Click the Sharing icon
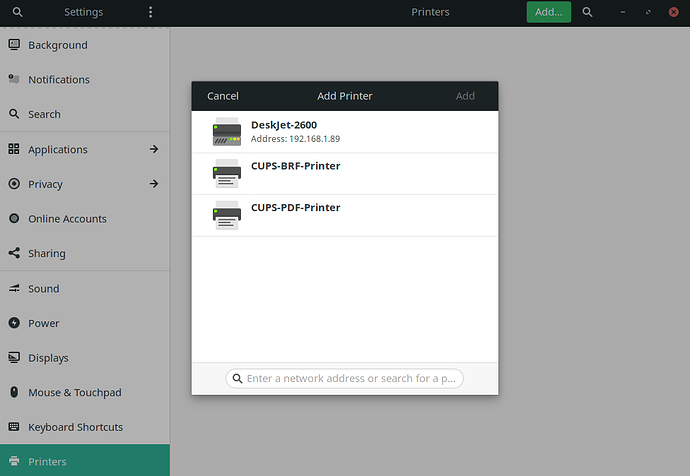Viewport: 690px width, 476px height. click(x=14, y=253)
